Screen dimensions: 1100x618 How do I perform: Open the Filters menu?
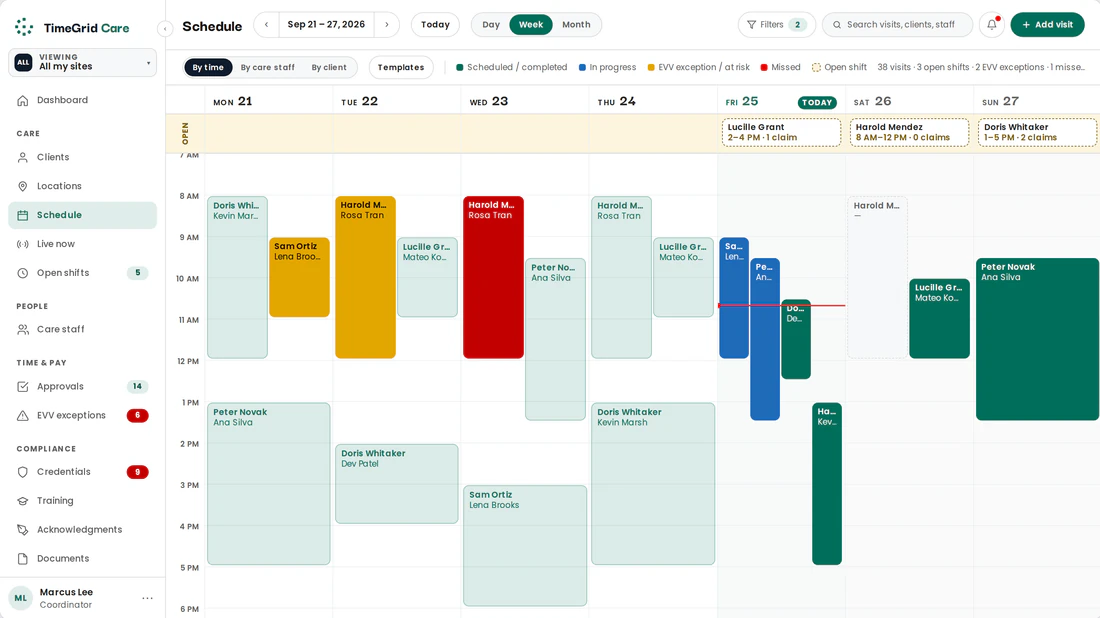(x=777, y=25)
